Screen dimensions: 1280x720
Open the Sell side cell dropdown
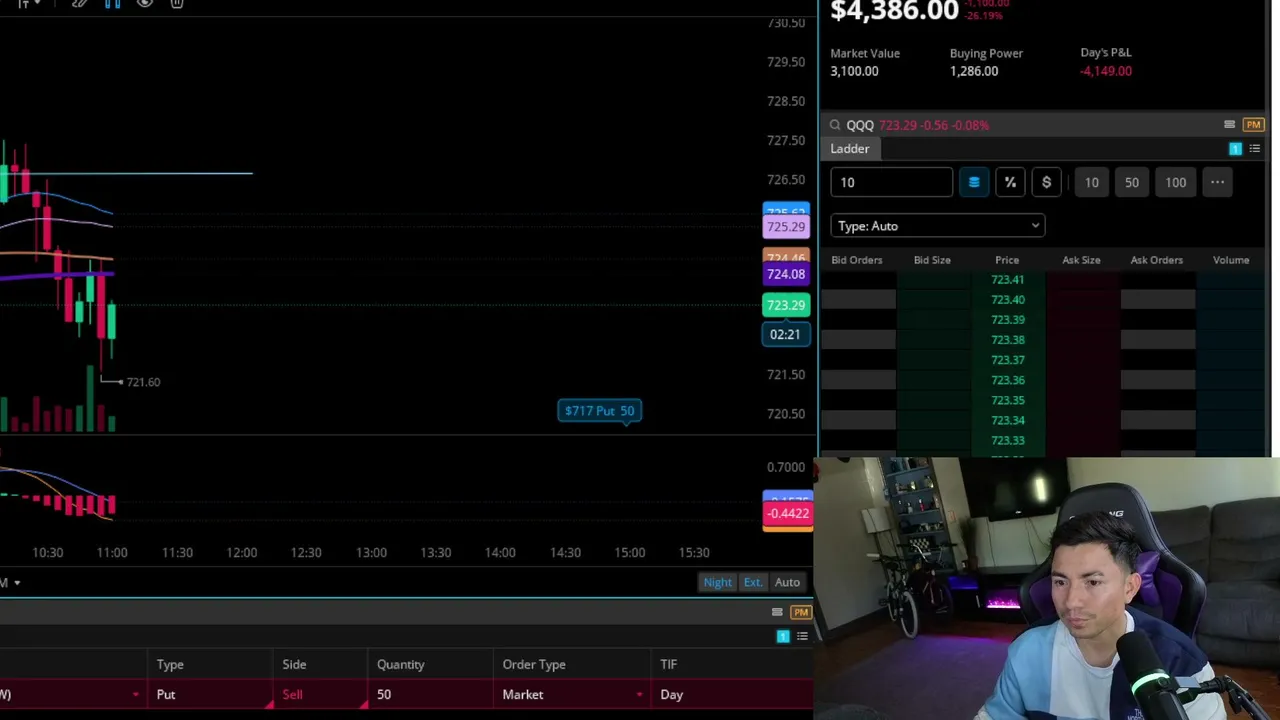[319, 694]
